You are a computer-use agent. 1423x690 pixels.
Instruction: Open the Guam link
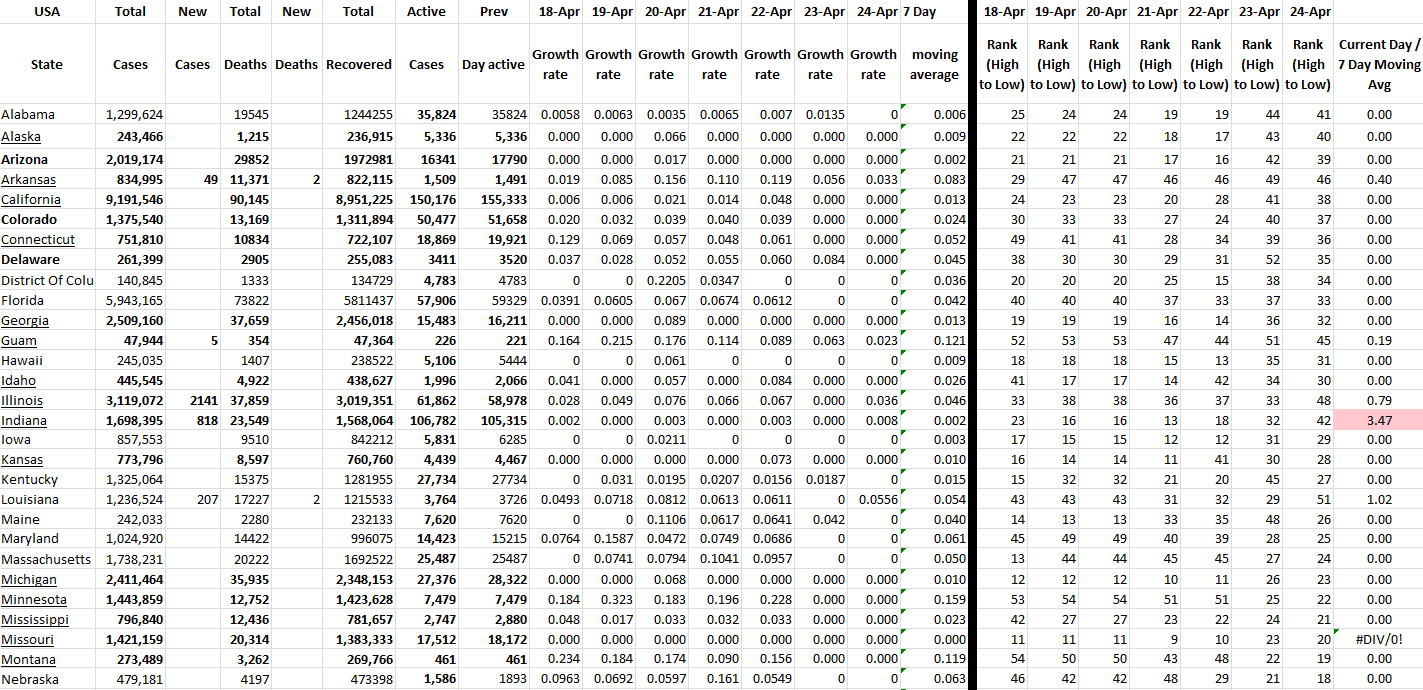pyautogui.click(x=19, y=341)
